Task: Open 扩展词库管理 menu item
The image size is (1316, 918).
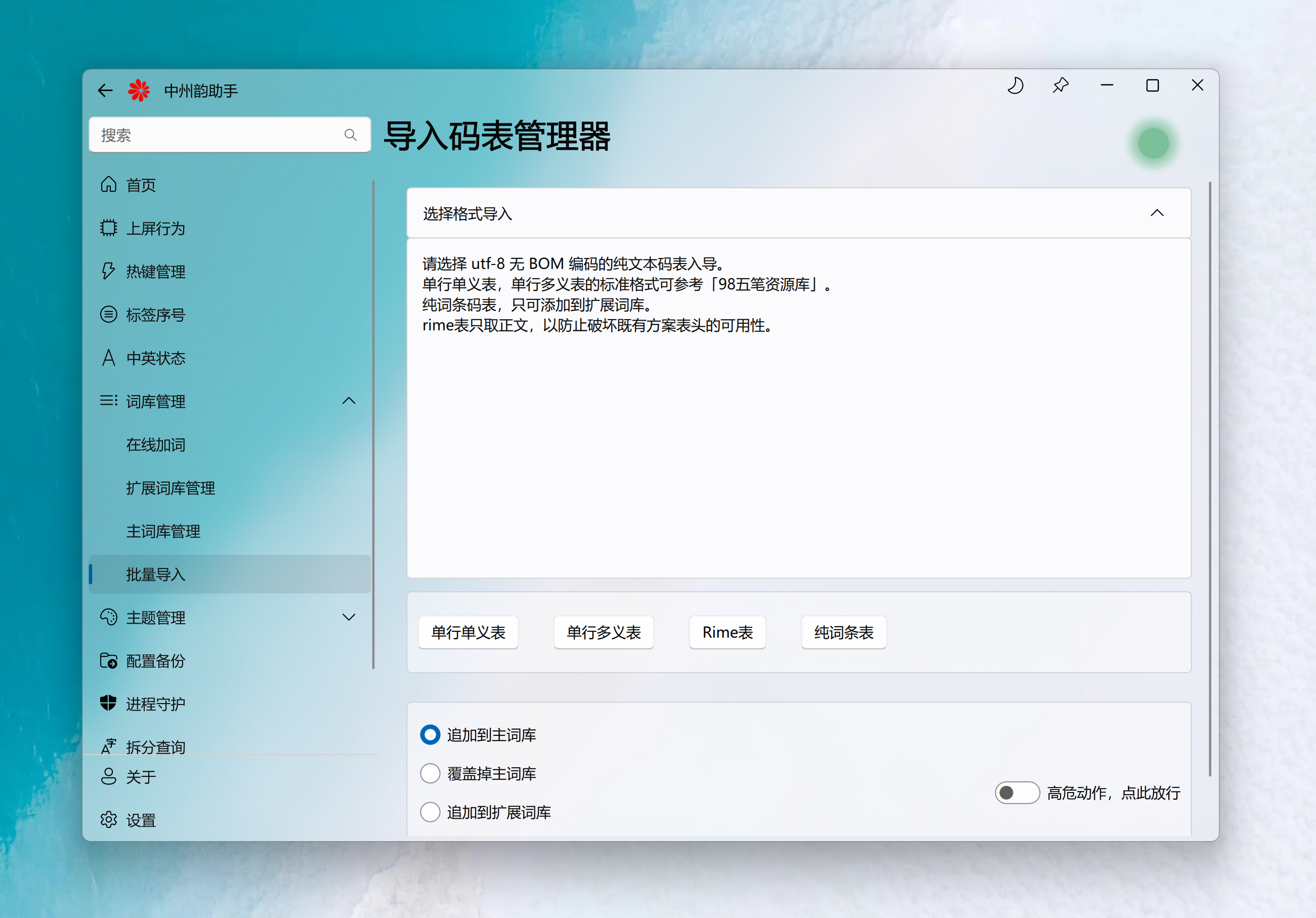Action: pos(170,488)
